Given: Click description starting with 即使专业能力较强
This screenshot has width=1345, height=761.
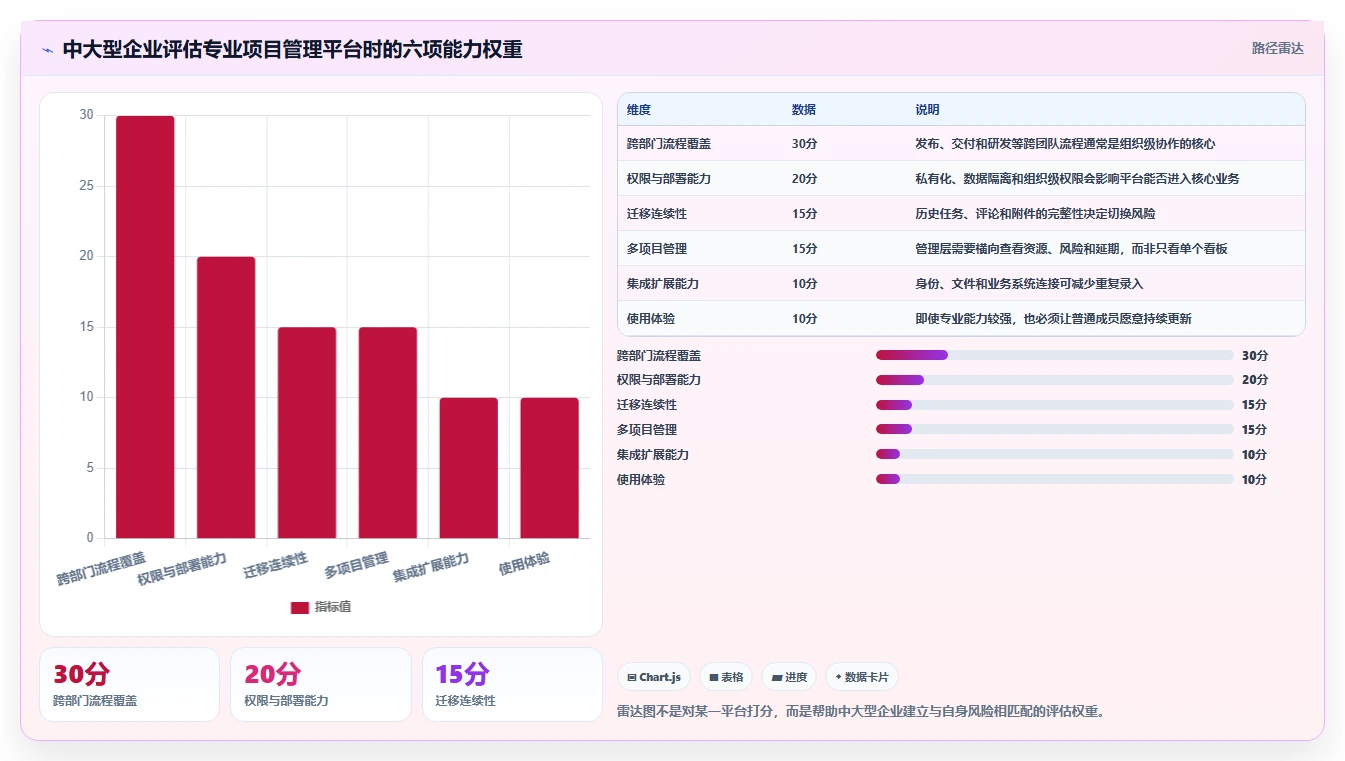Looking at the screenshot, I should tap(1053, 319).
